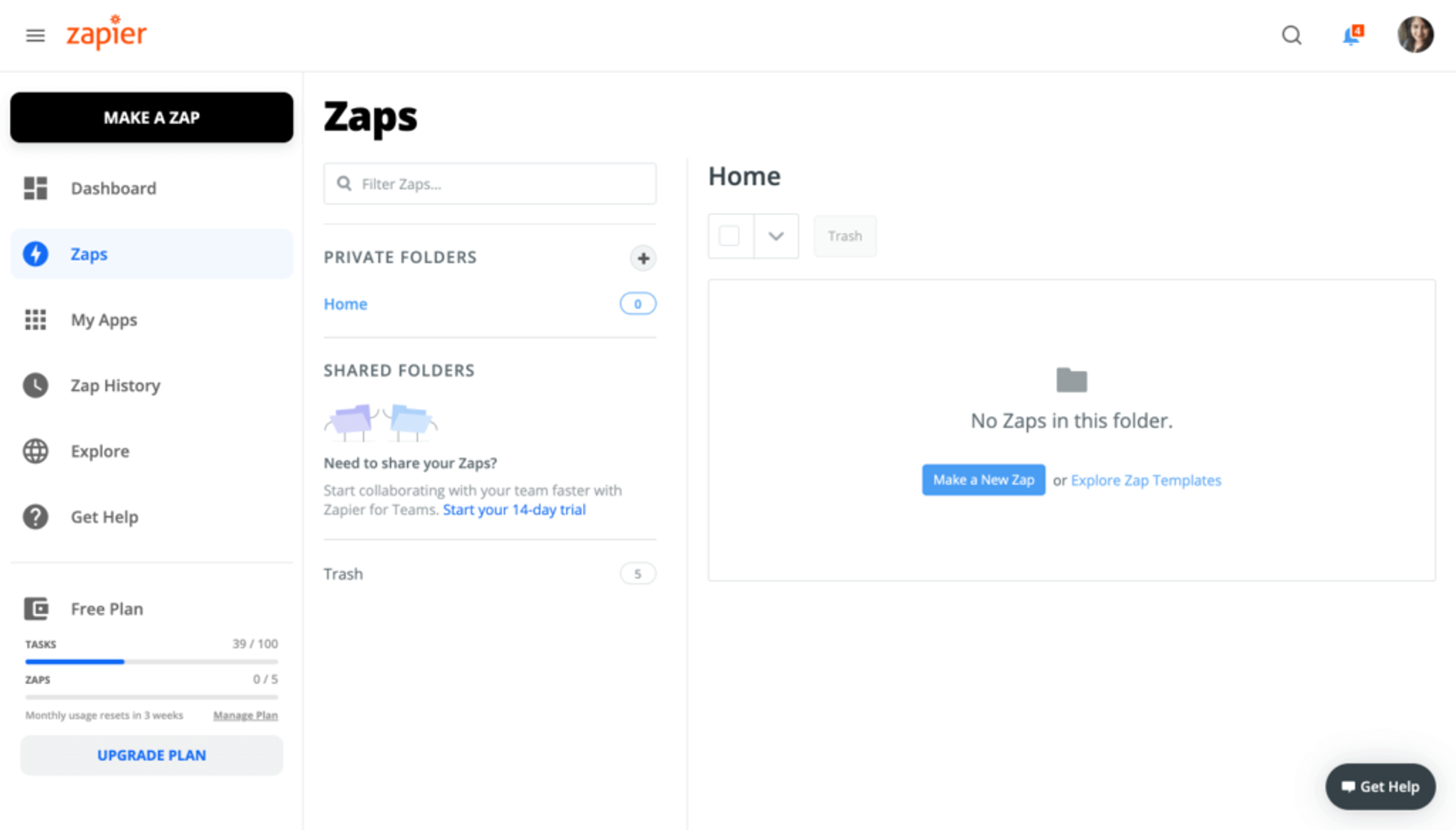Click the Explore globe icon
Image resolution: width=1456 pixels, height=830 pixels.
click(x=35, y=451)
